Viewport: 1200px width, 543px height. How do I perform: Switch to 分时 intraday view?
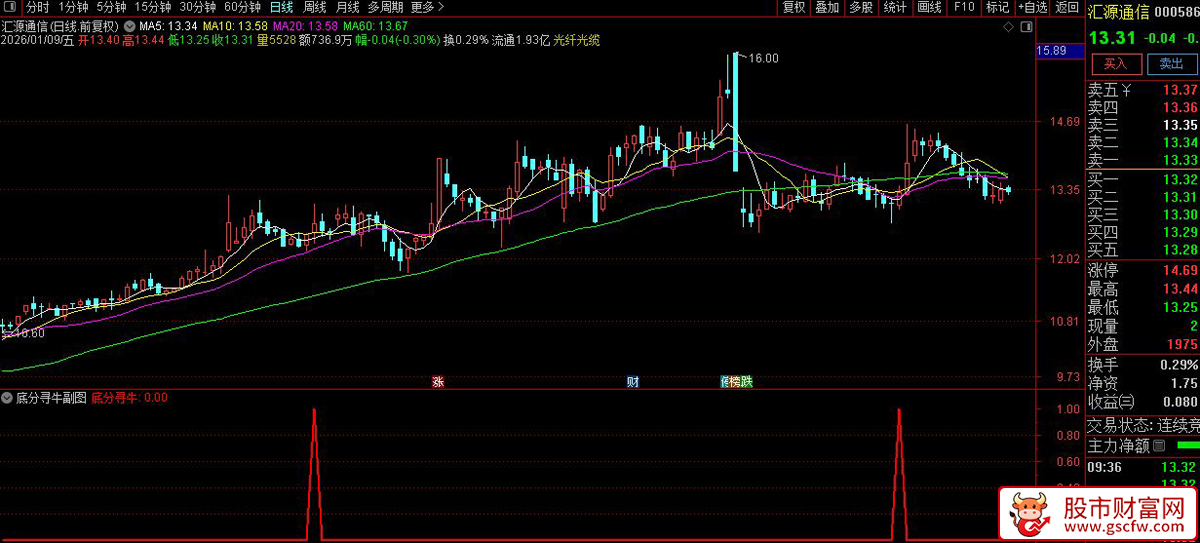tap(38, 7)
